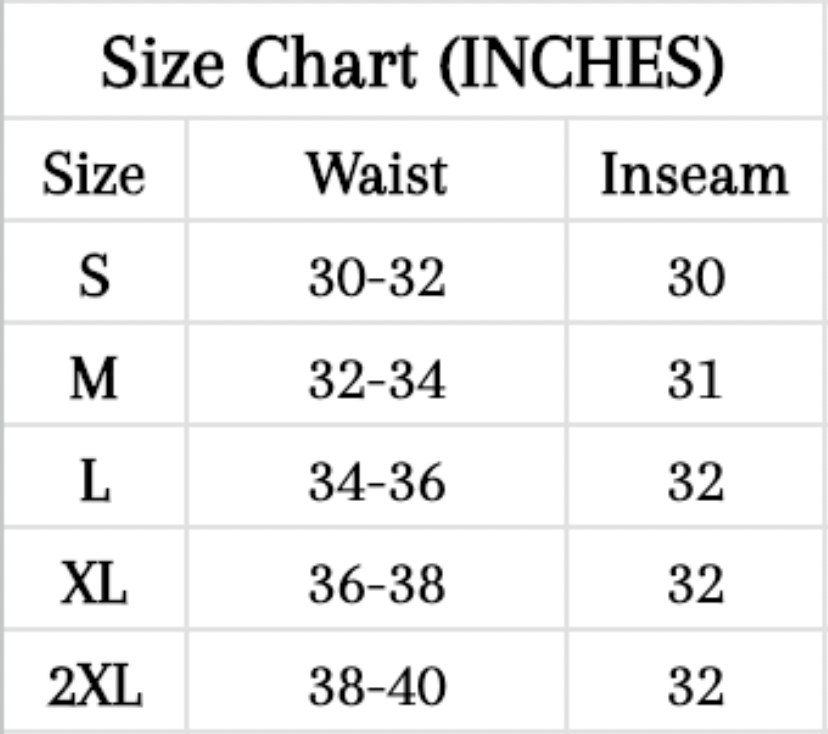Click inseam 32 in the XL row
Image resolution: width=828 pixels, height=734 pixels.
695,585
